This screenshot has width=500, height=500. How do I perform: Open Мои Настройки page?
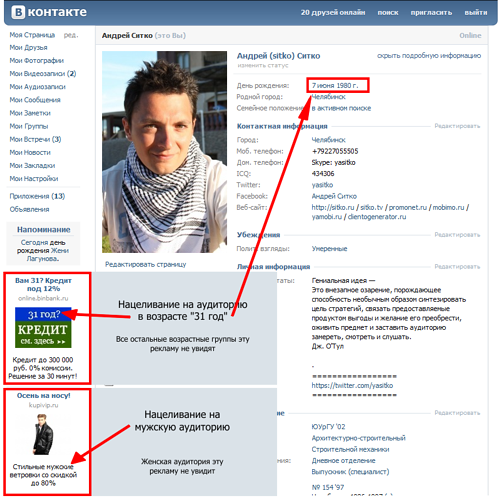click(34, 178)
